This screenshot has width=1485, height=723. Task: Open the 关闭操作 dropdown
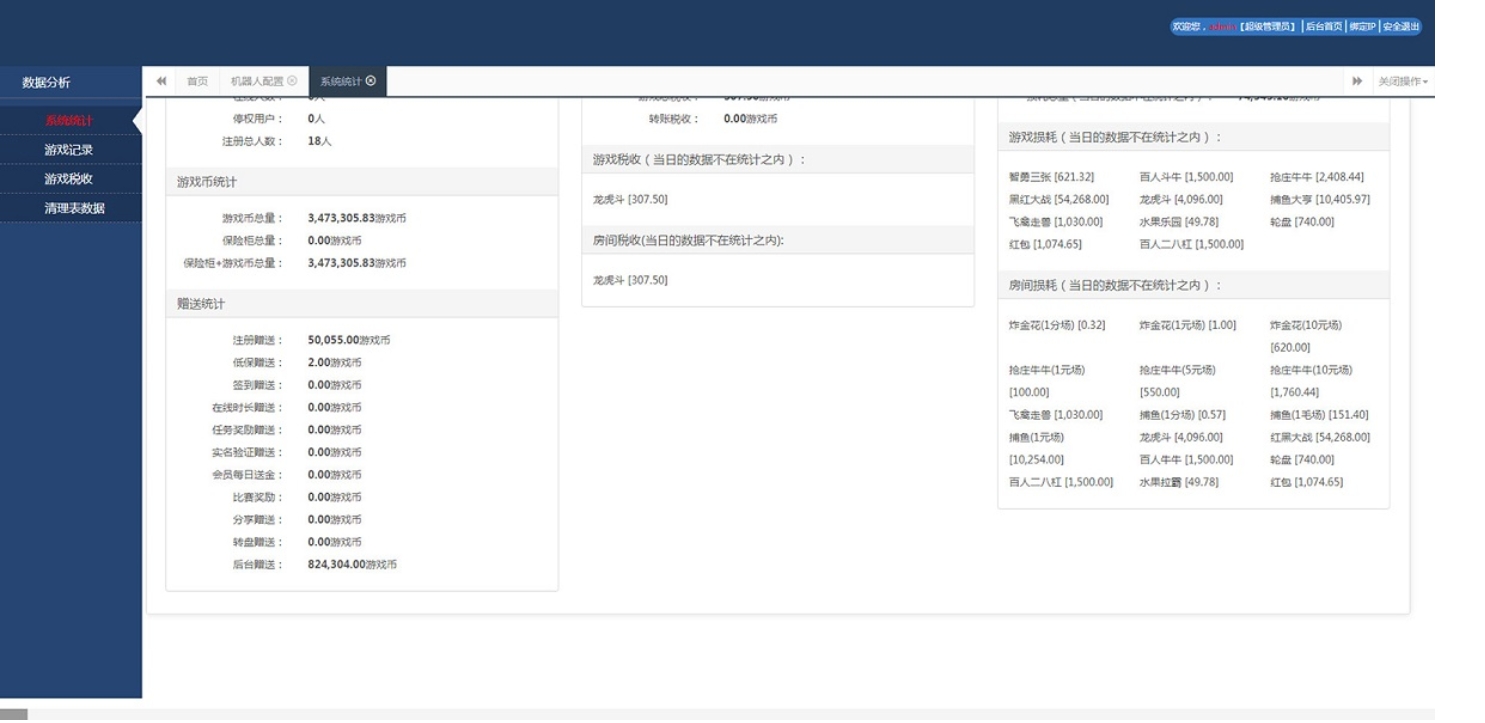click(1403, 81)
